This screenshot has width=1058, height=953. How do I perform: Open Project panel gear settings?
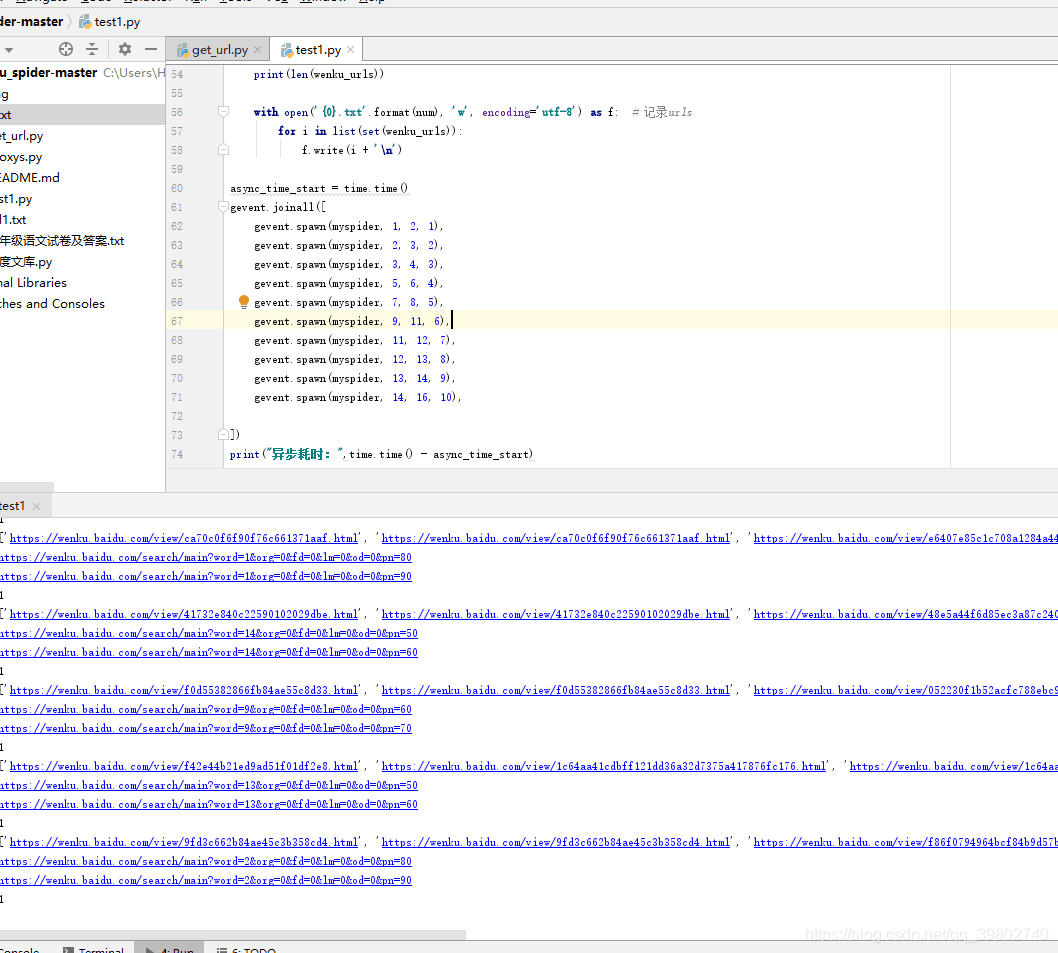[x=125, y=49]
